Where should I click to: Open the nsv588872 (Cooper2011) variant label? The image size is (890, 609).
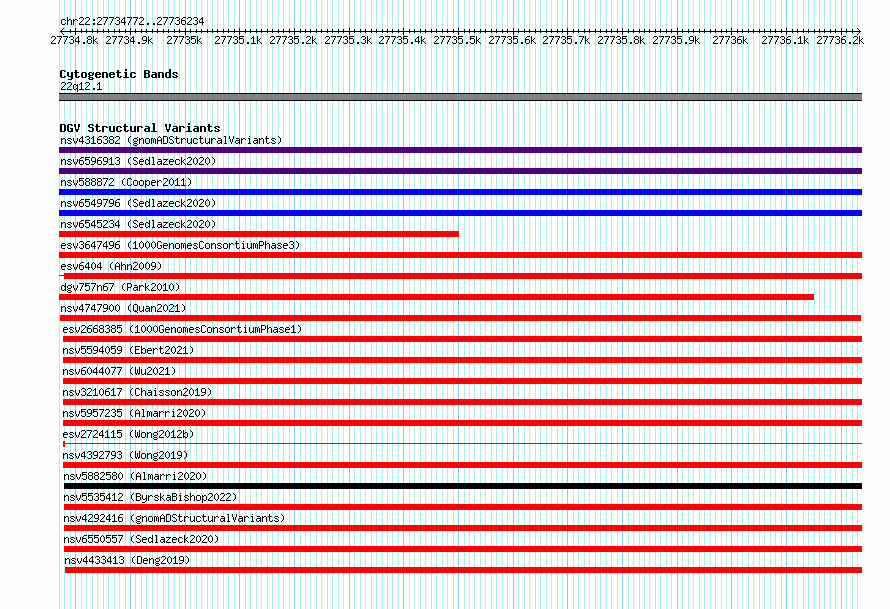coord(126,182)
